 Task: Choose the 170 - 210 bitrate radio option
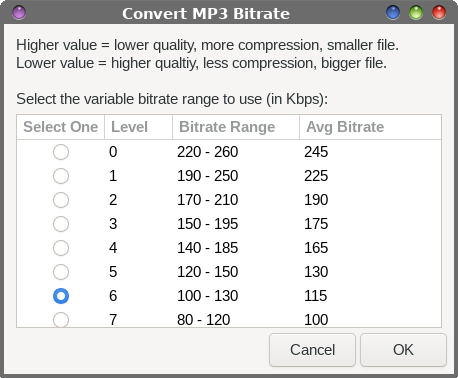point(61,200)
